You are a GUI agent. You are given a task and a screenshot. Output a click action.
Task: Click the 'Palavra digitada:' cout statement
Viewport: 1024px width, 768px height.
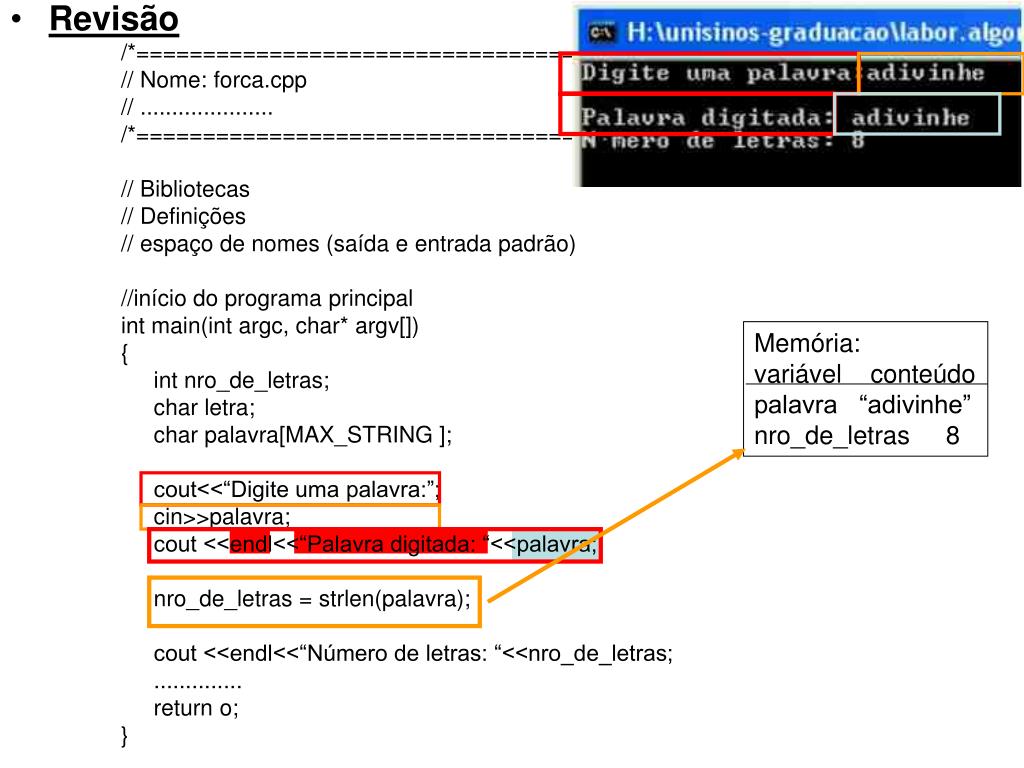pos(375,544)
